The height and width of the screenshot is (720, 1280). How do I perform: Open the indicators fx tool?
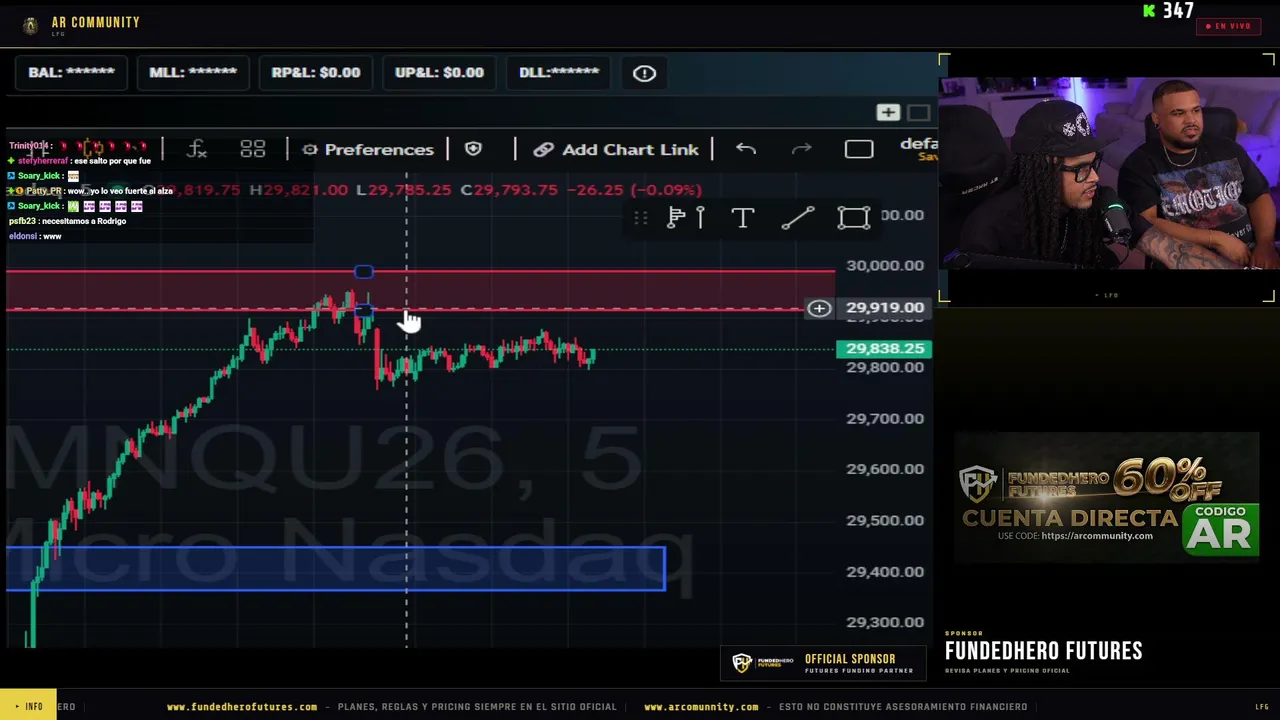[x=197, y=149]
